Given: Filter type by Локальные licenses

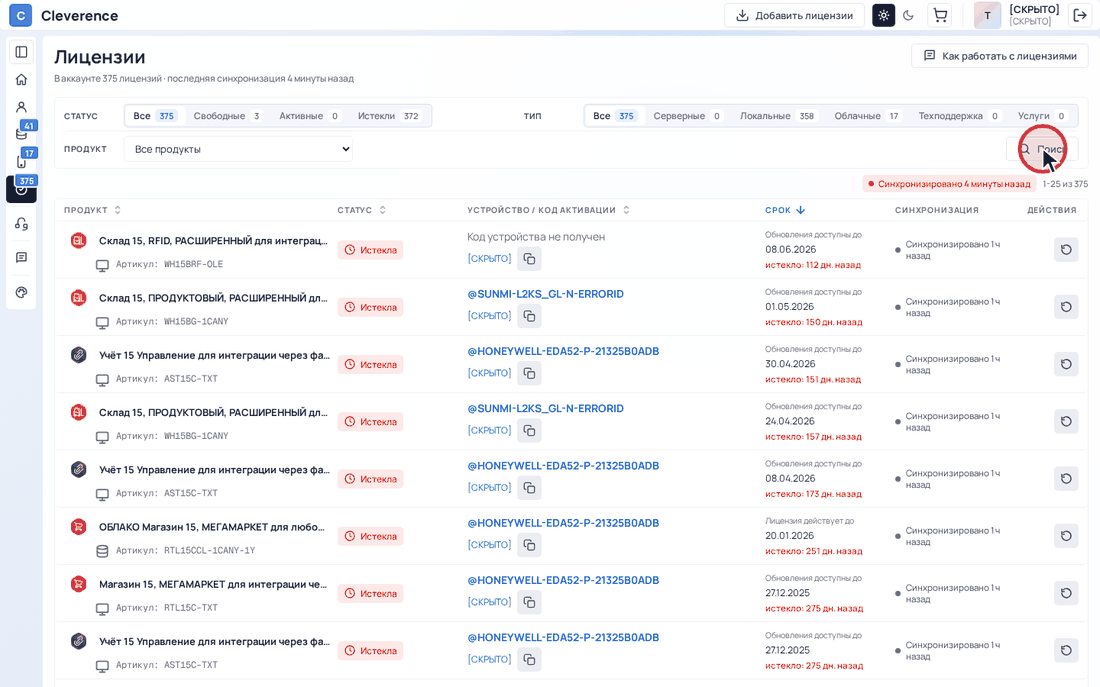Looking at the screenshot, I should pos(777,116).
